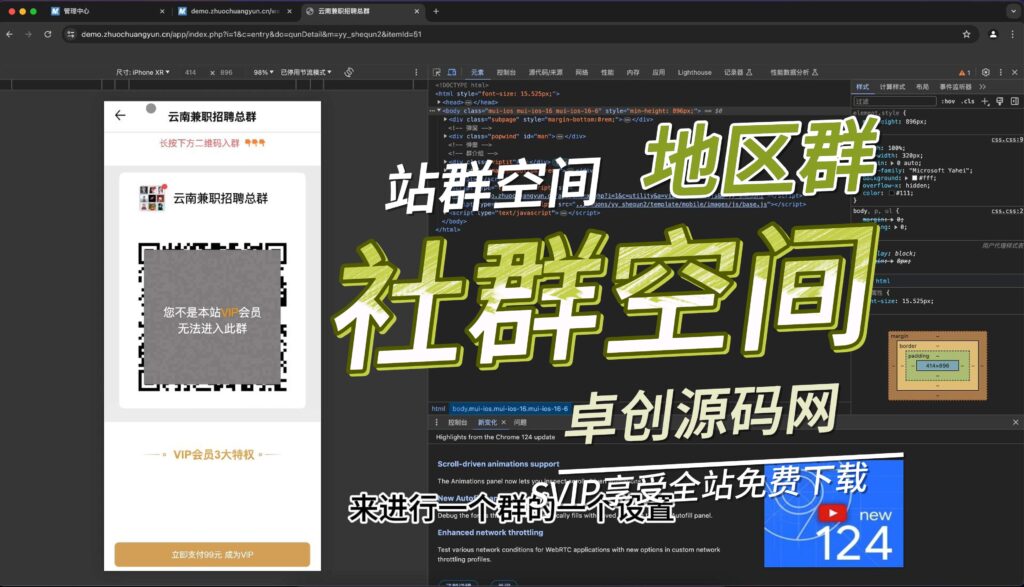This screenshot has width=1024, height=587.
Task: Toggle the computed styles sidebar icon
Action: pyautogui.click(x=1014, y=101)
